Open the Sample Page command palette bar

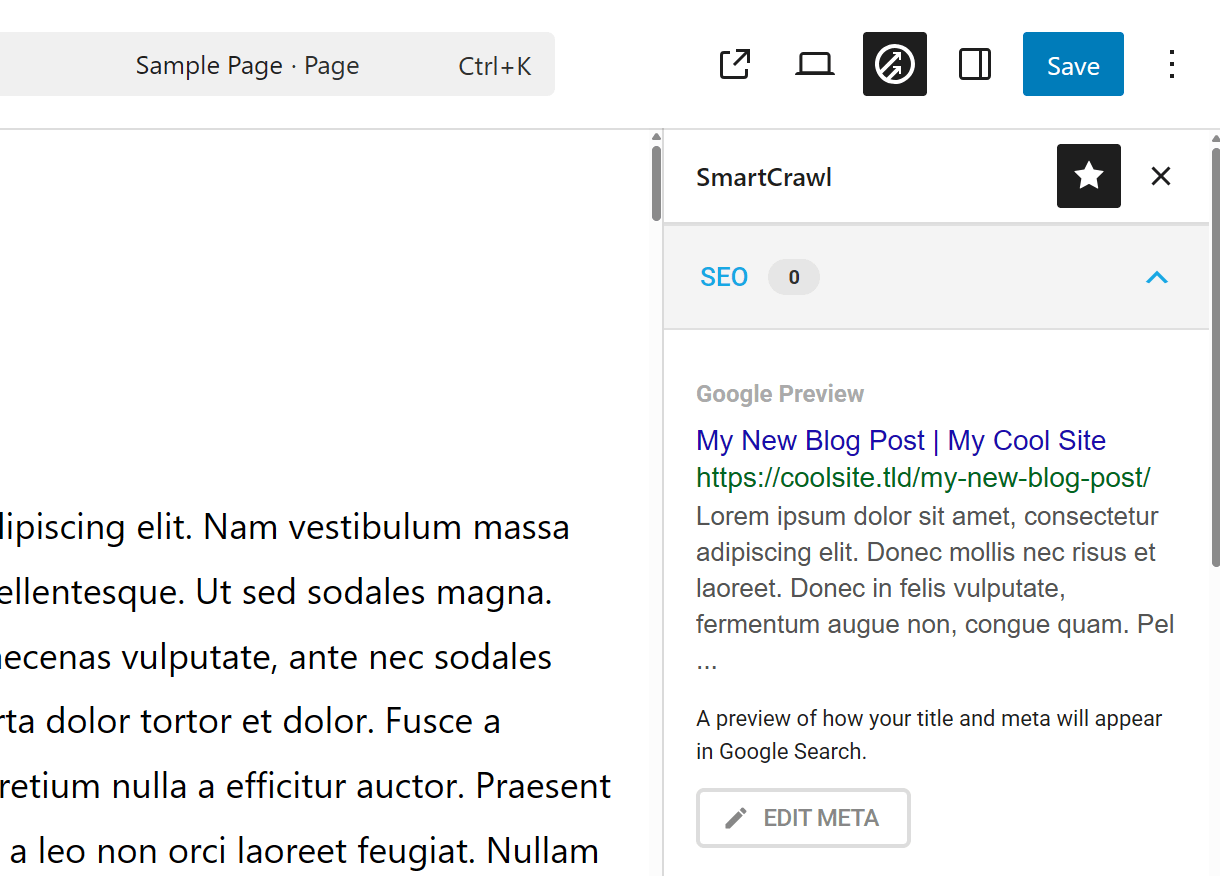[277, 64]
